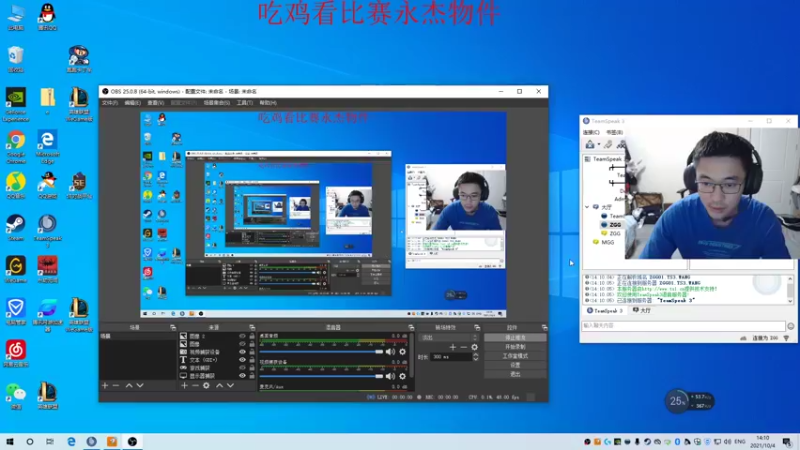Switch to 大厅 chat tab in TeamSpeak
The height and width of the screenshot is (450, 800).
642,310
